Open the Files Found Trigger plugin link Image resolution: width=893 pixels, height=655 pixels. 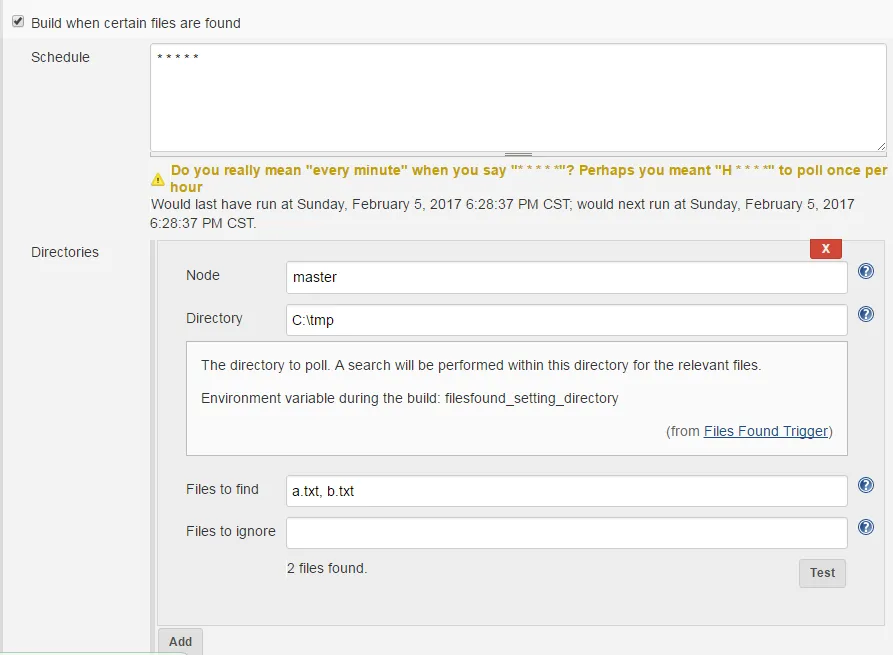coord(766,431)
